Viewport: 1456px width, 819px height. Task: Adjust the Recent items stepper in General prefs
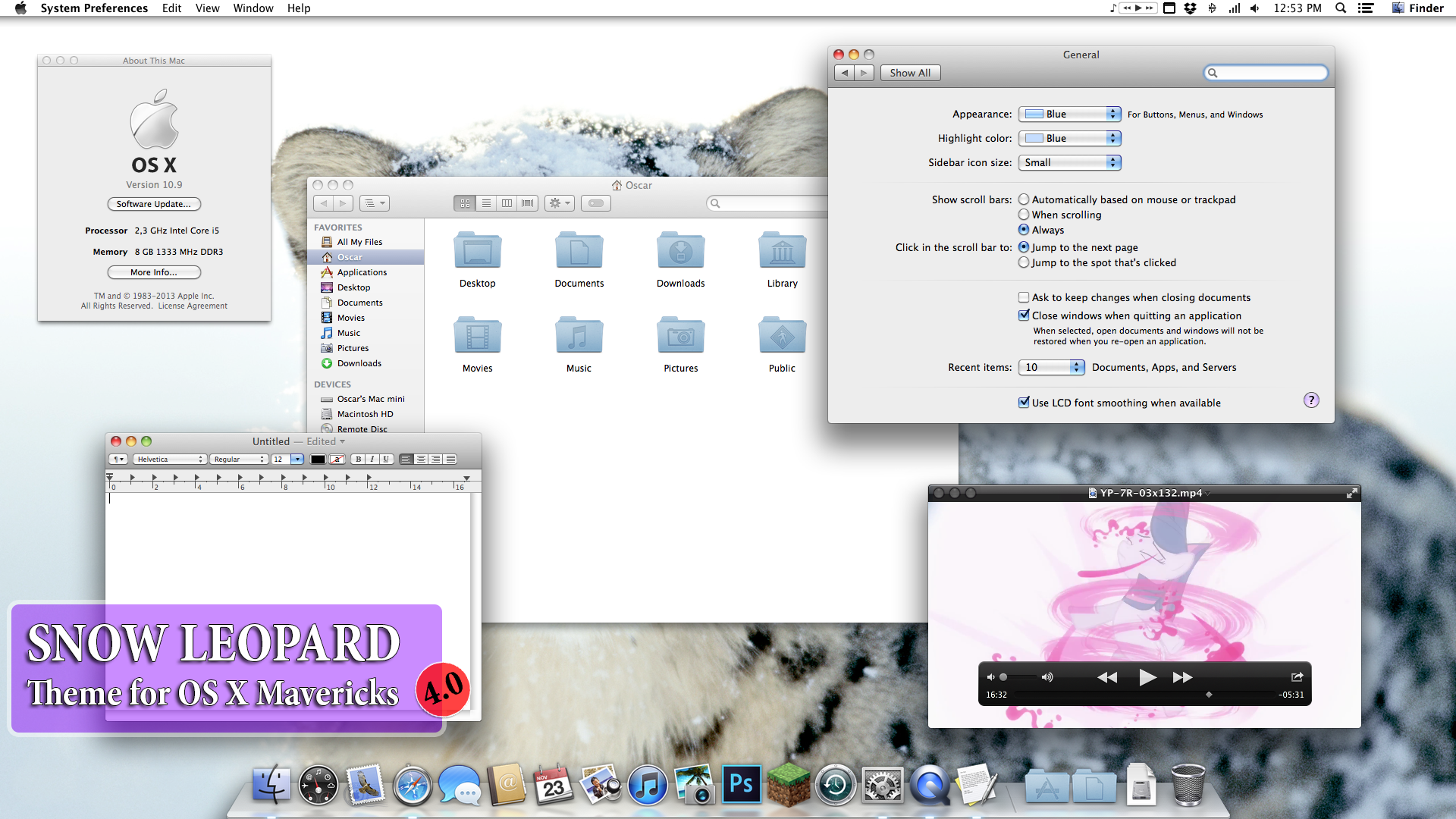tap(1078, 367)
